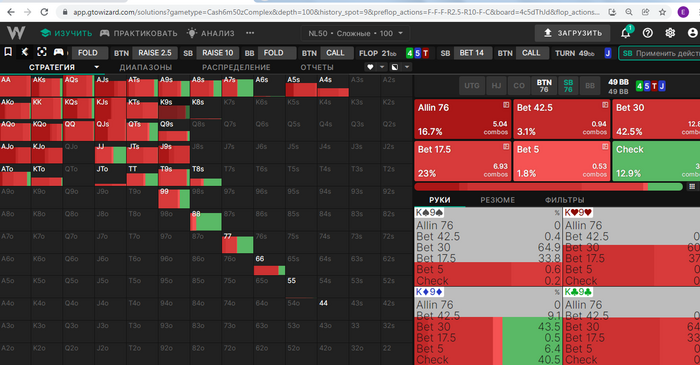The height and width of the screenshot is (365, 700).
Task: Open the АНАЛИЗ section
Action: point(211,33)
